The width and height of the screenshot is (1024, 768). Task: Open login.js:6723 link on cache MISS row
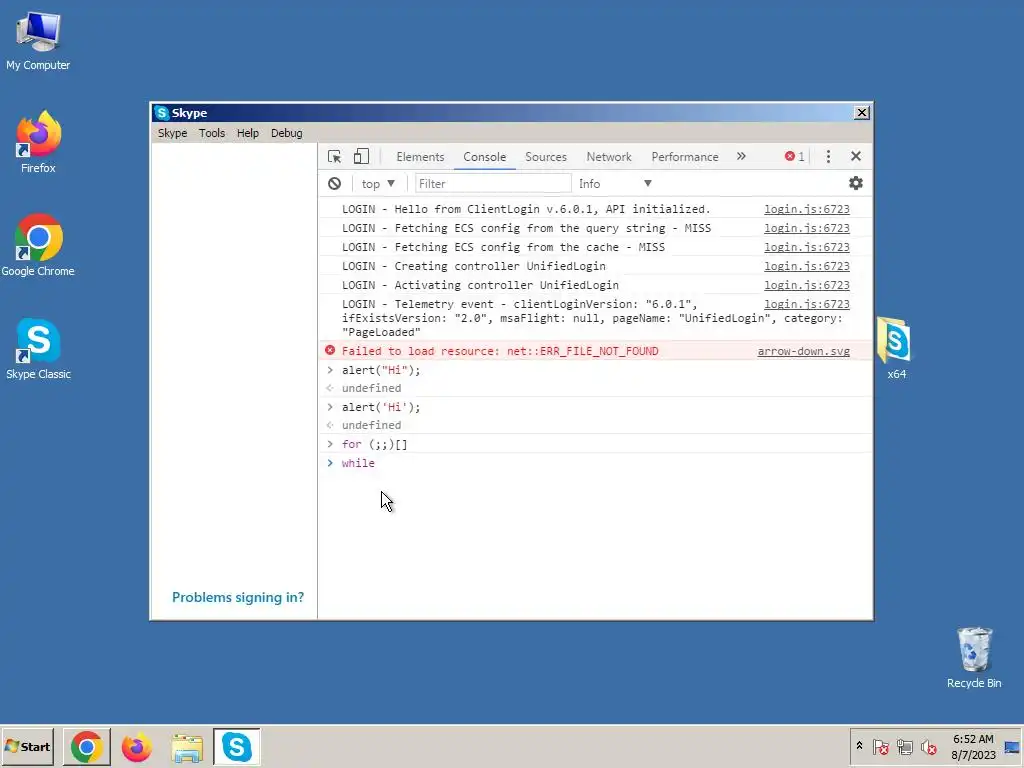point(807,247)
